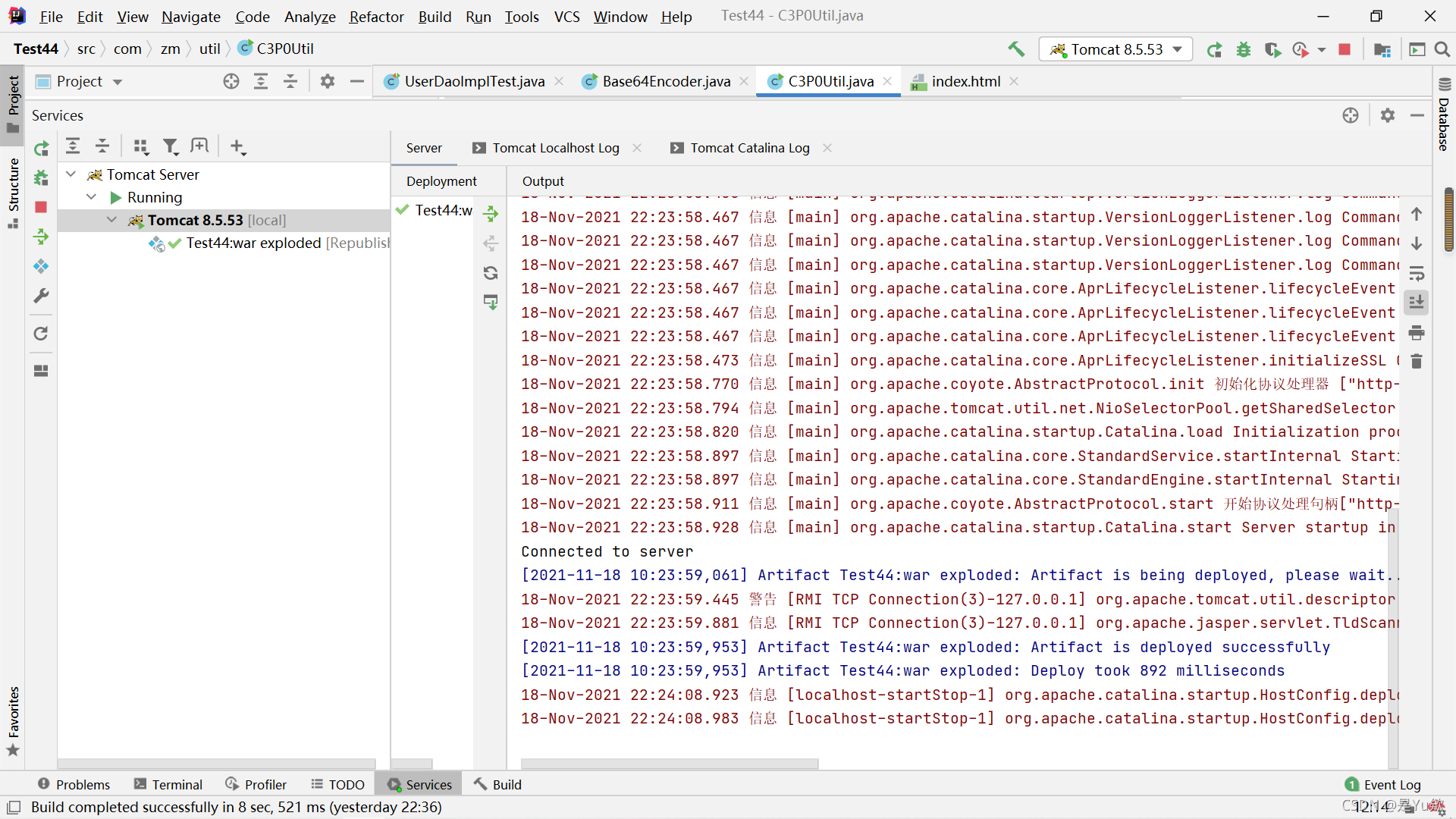
Task: Open Tomcat 8.5.53 run configuration dropdown
Action: pos(1116,49)
